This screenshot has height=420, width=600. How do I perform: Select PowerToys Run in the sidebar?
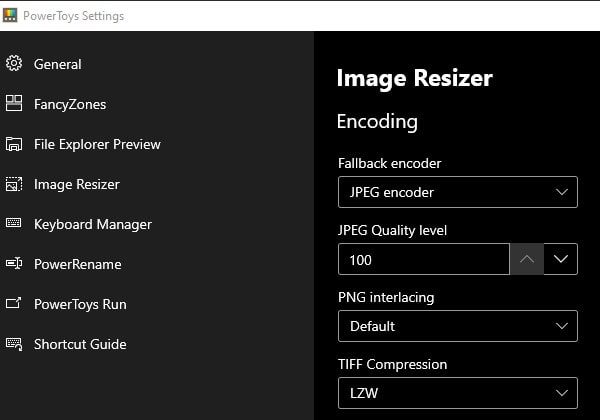[x=80, y=304]
